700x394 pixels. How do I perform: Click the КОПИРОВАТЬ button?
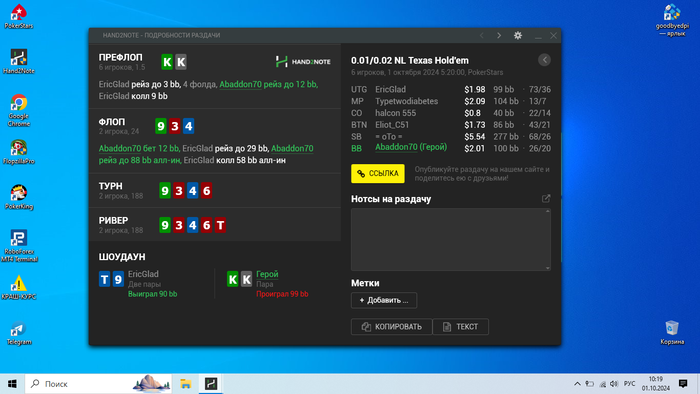[x=392, y=327]
